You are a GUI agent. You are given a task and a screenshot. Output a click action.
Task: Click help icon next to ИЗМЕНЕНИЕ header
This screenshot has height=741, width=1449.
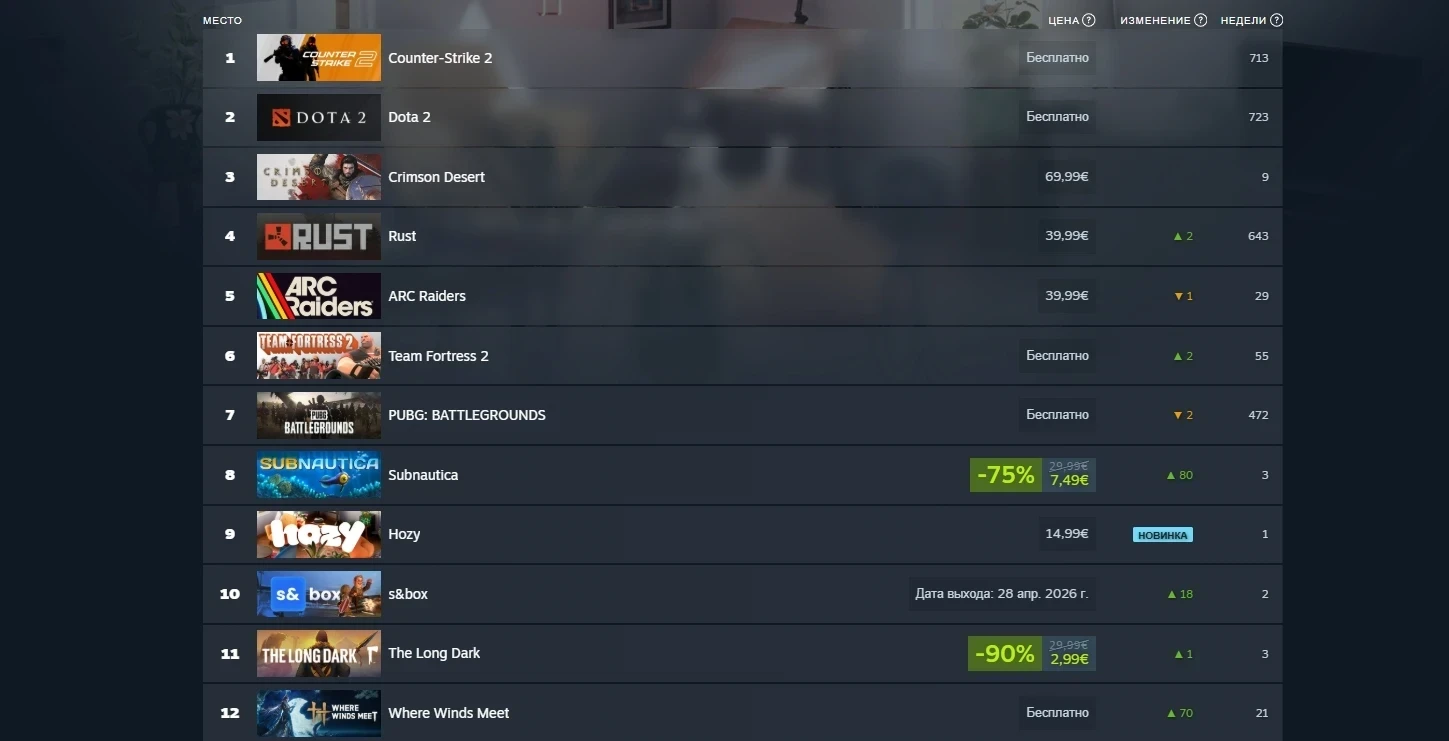tap(1200, 20)
